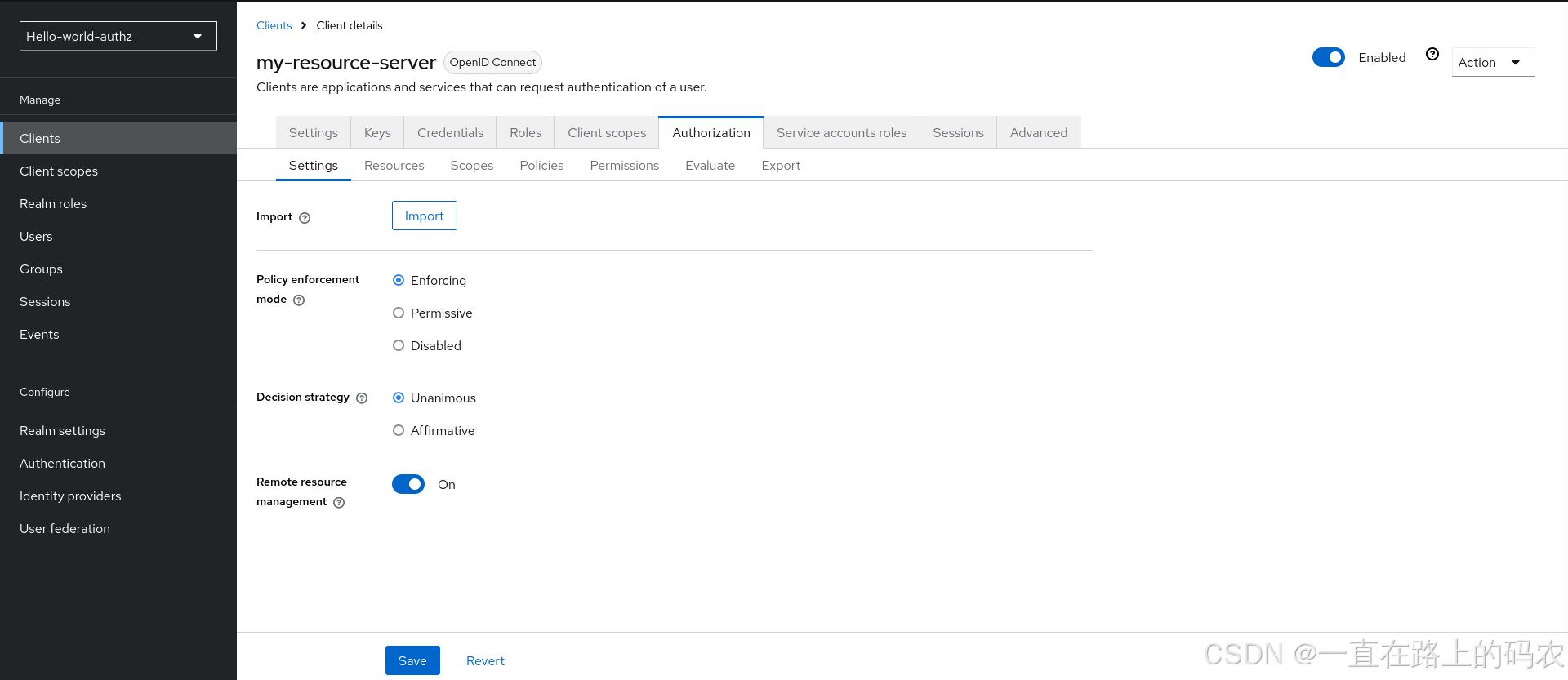The image size is (1568, 680).
Task: Open Groups in the sidebar
Action: click(118, 269)
